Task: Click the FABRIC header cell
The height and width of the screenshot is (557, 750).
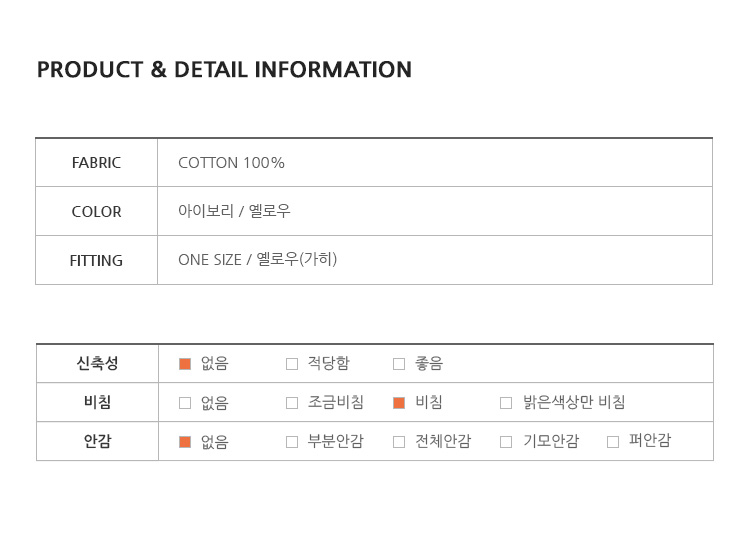Action: coord(96,163)
